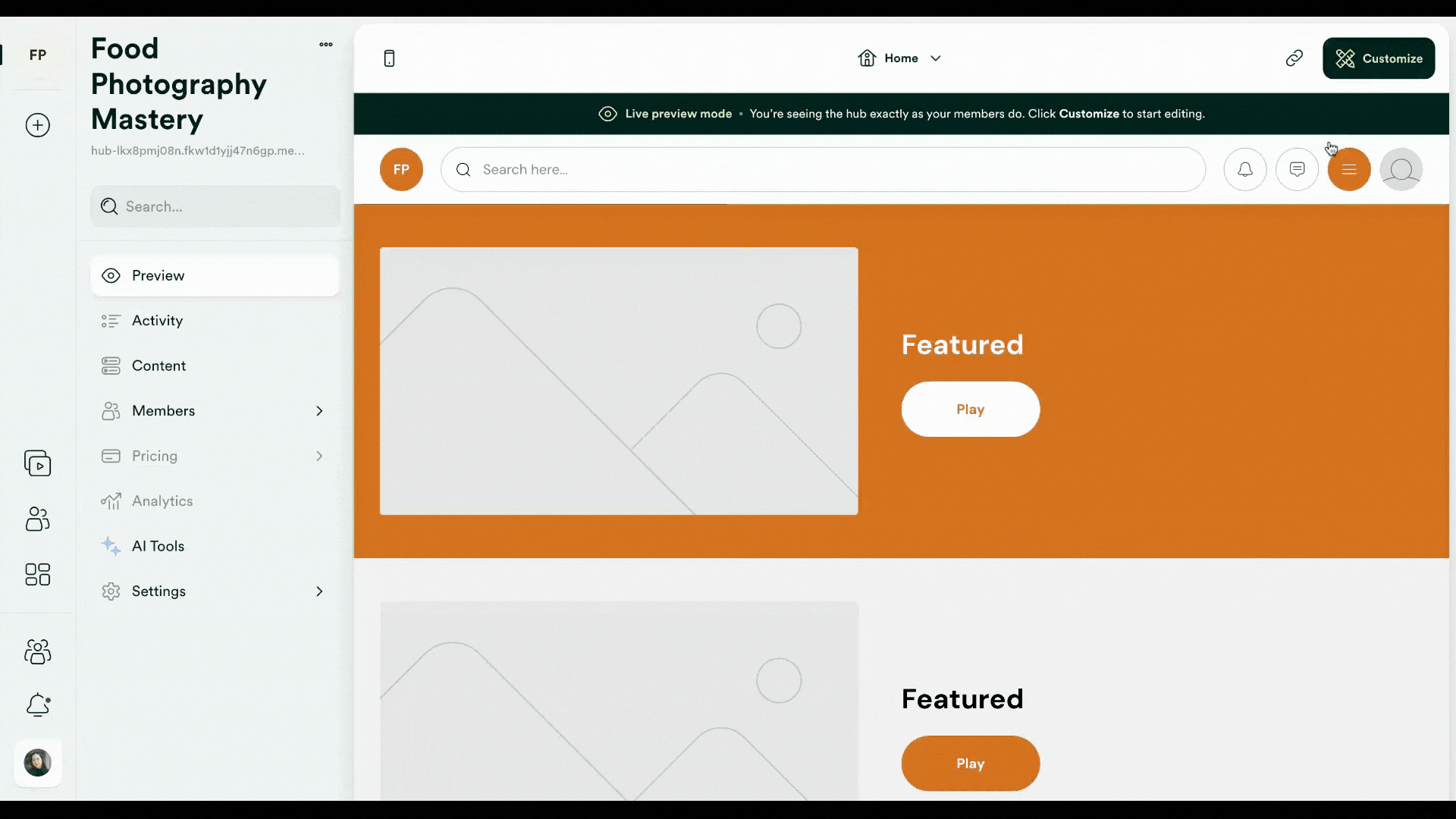Click Customize button
The width and height of the screenshot is (1456, 819).
click(1379, 58)
